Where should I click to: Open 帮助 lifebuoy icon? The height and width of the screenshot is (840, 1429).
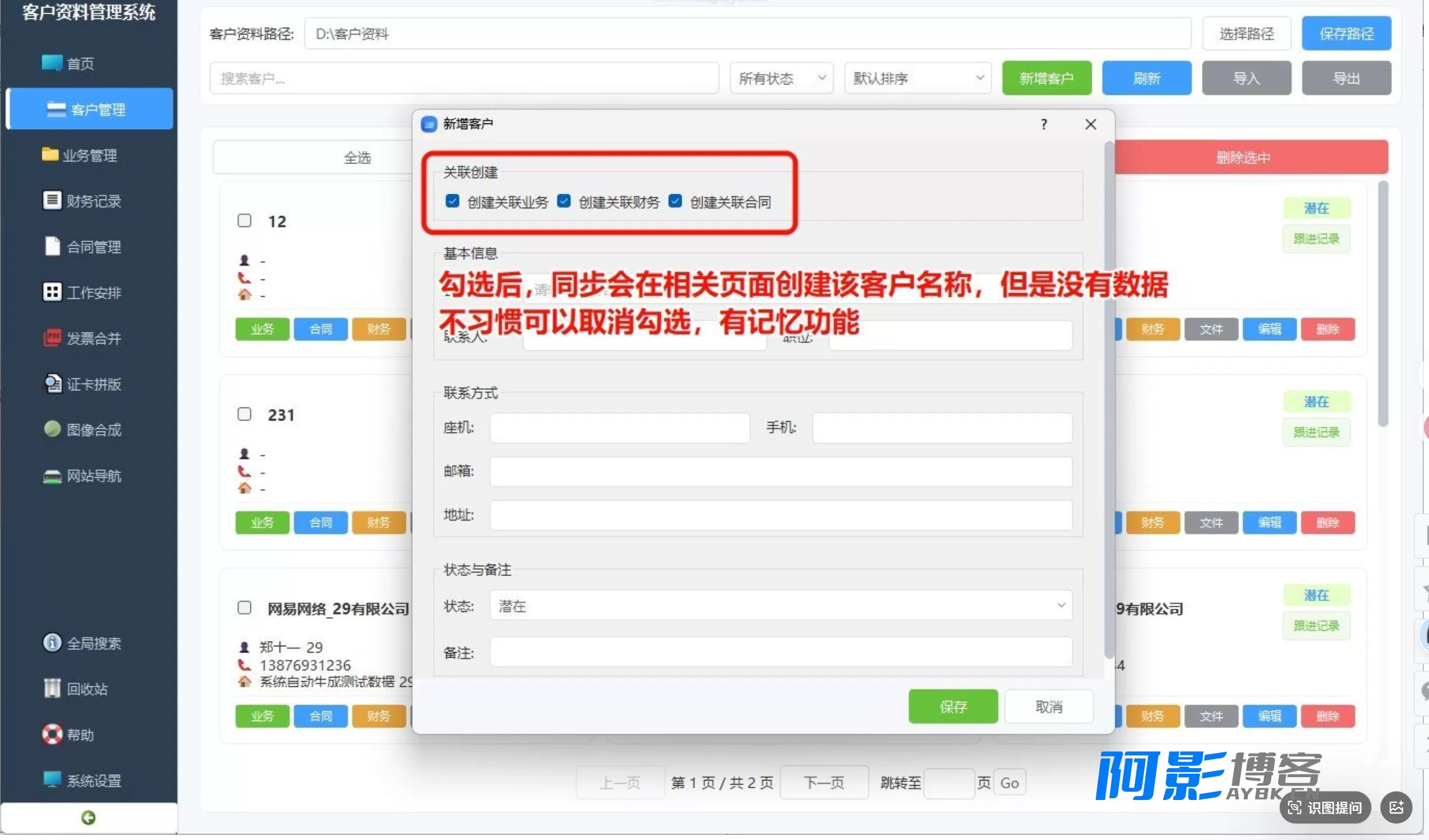[52, 734]
